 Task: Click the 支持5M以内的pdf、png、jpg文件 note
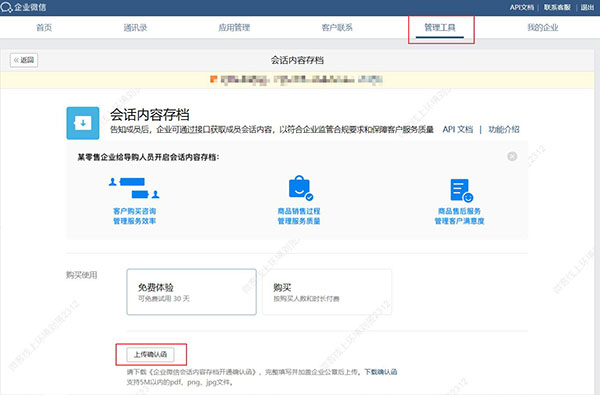180,382
